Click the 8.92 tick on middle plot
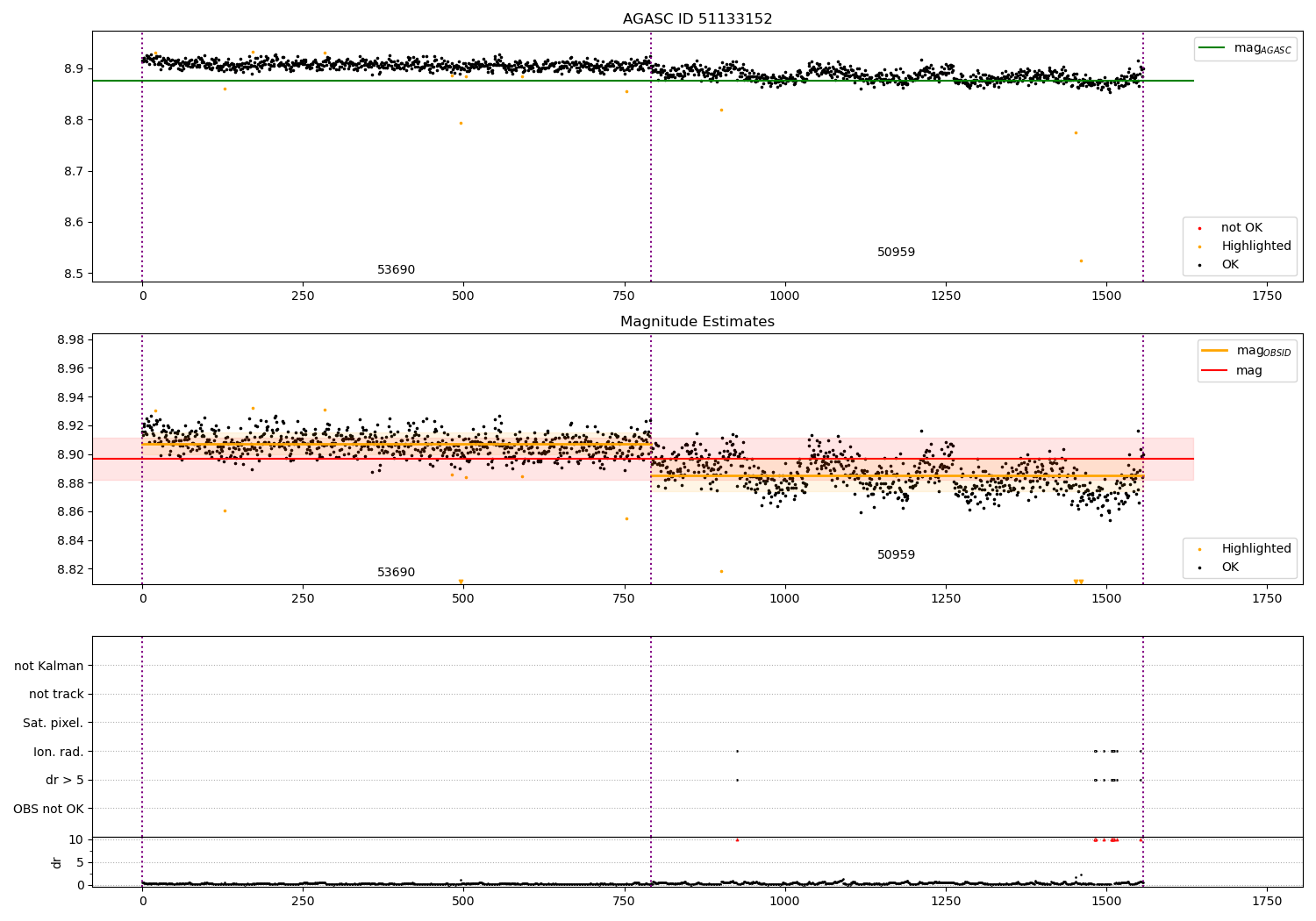1316x921 pixels. pyautogui.click(x=70, y=426)
